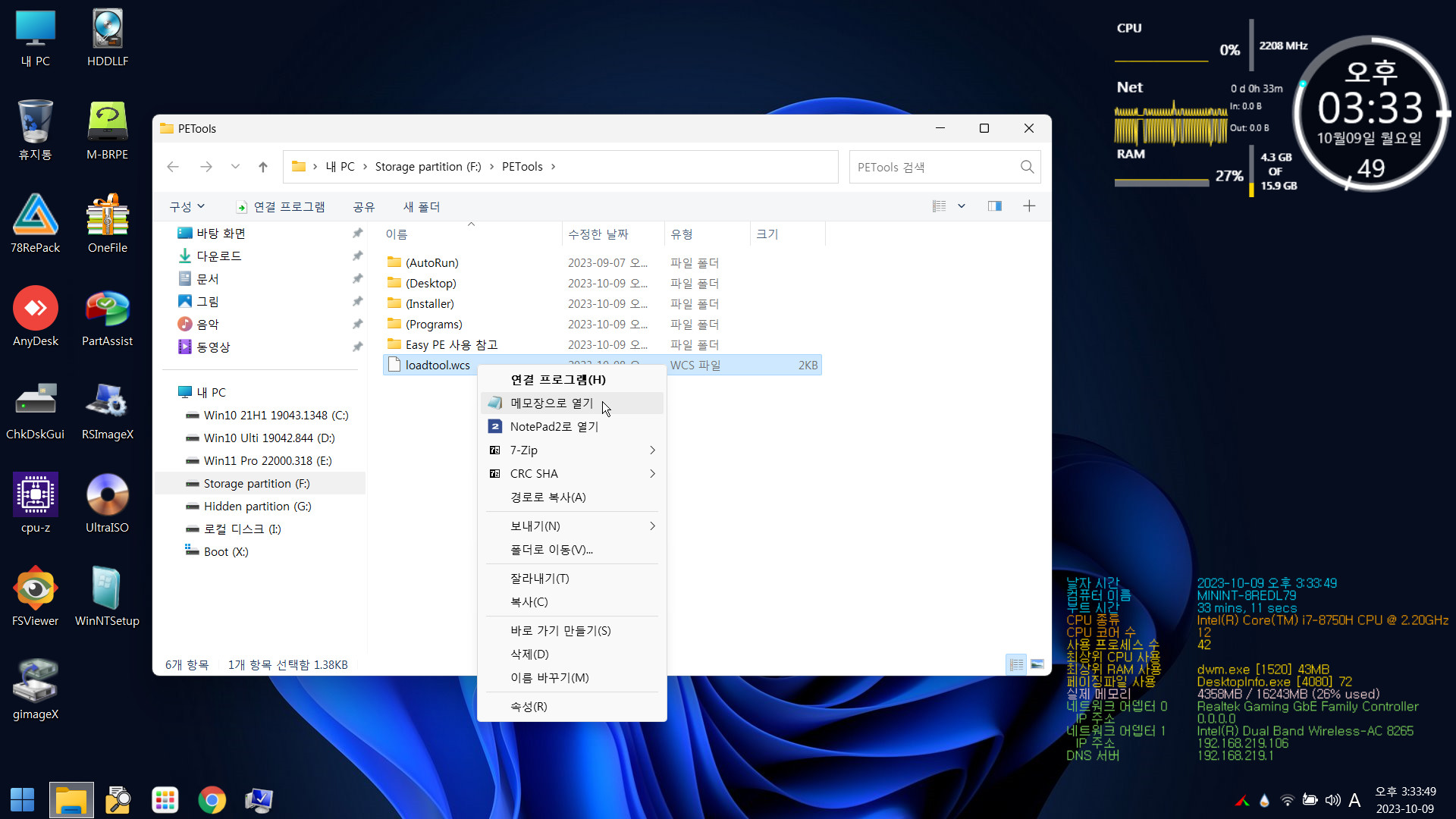This screenshot has height=819, width=1456.
Task: Open the HDDLLF desktop icon
Action: (x=108, y=38)
